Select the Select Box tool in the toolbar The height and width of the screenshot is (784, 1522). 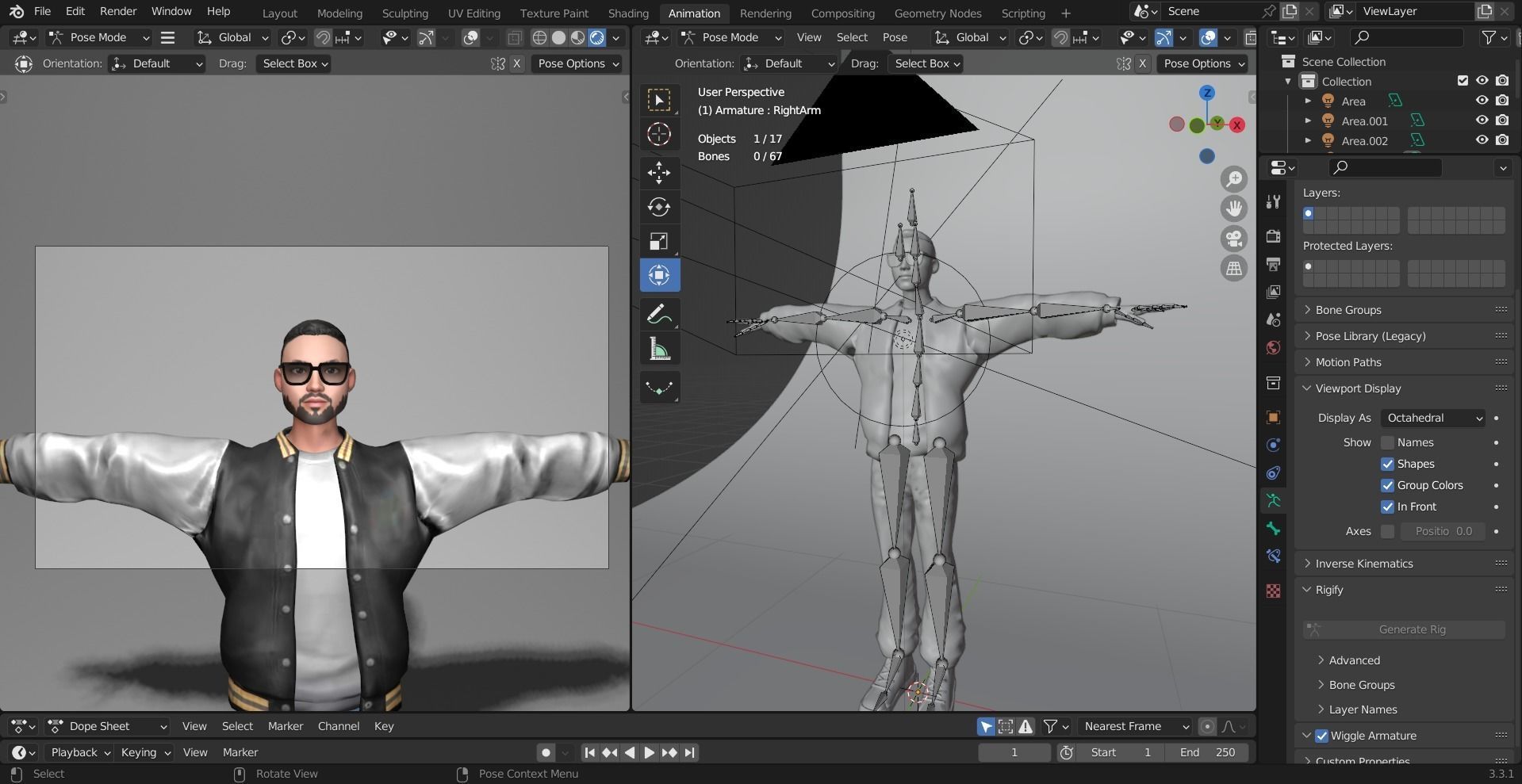click(659, 100)
